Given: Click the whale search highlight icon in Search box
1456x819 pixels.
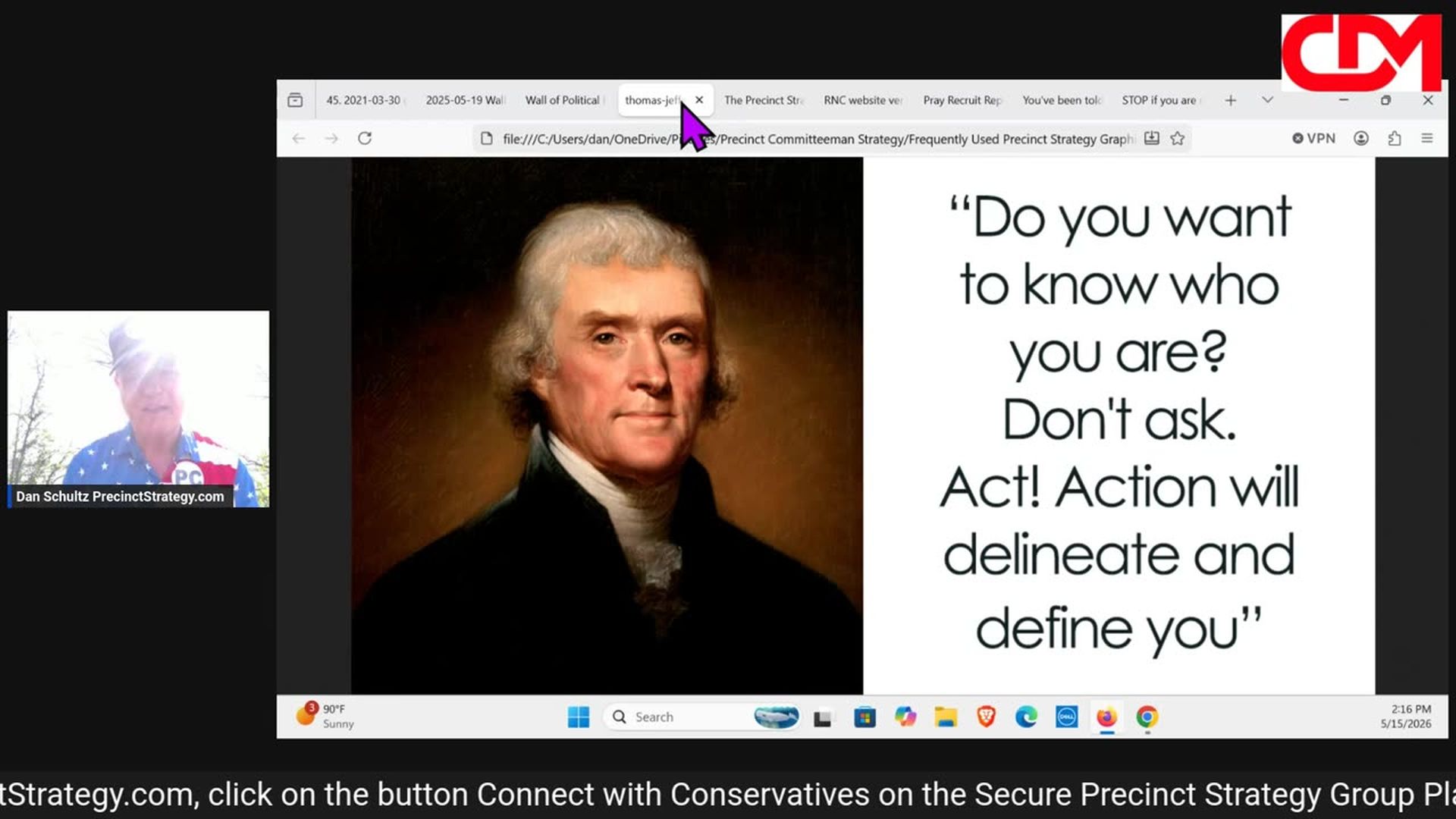Looking at the screenshot, I should [776, 717].
